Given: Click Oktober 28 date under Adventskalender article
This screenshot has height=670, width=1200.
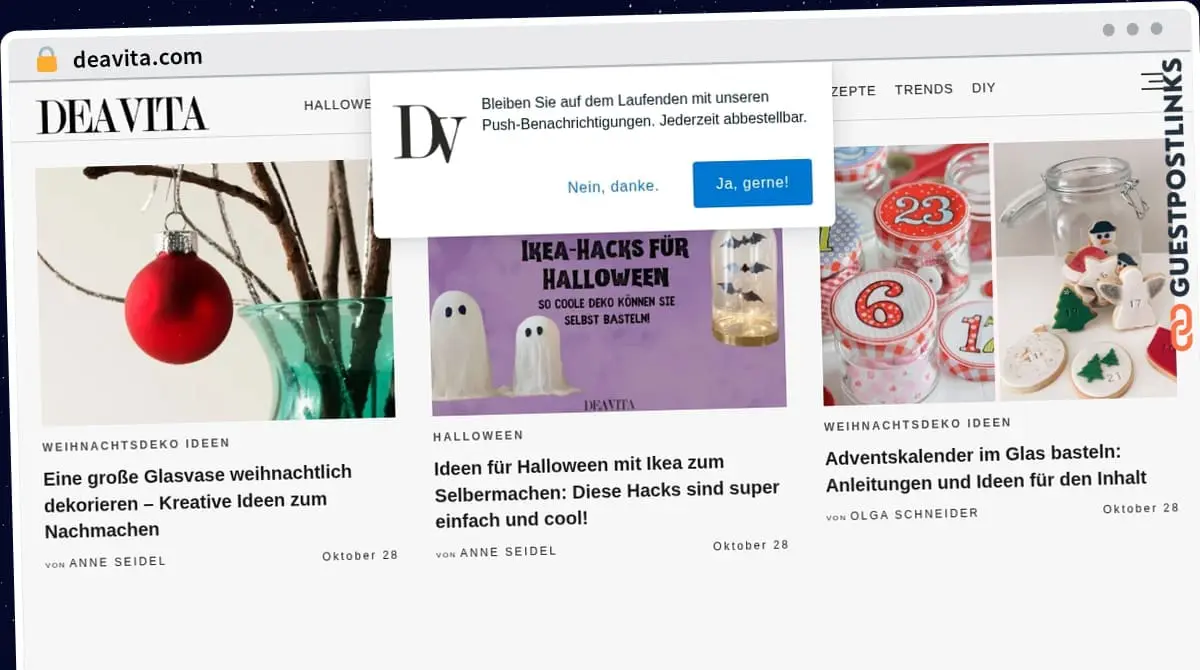Looking at the screenshot, I should [1141, 509].
